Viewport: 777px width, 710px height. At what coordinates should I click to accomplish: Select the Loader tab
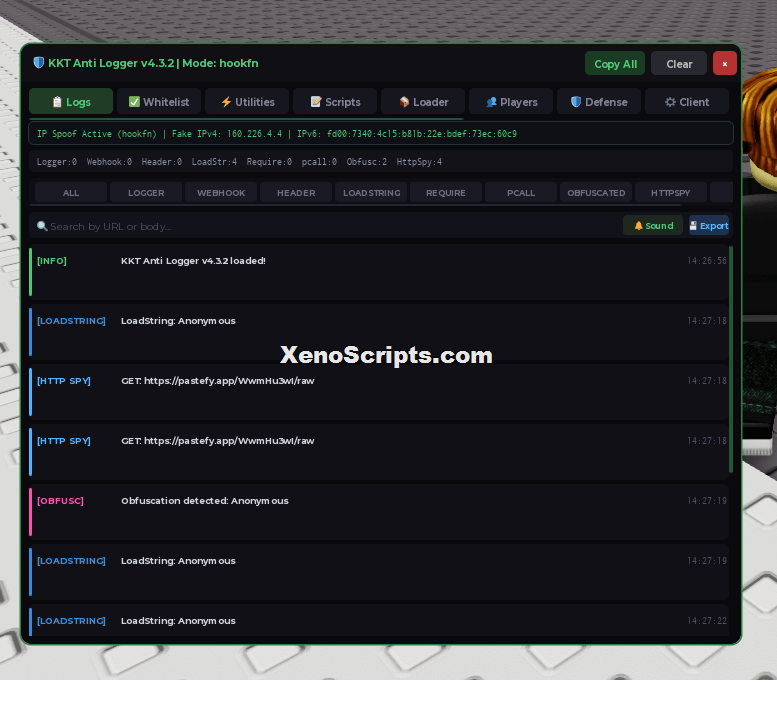pos(423,102)
